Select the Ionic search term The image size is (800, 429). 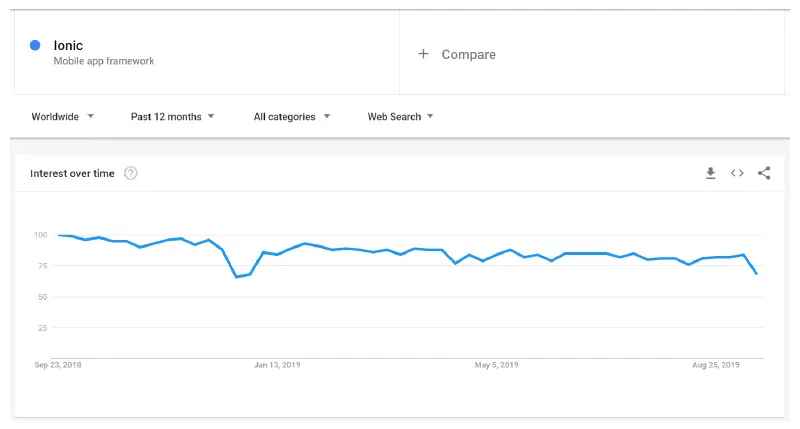[68, 45]
